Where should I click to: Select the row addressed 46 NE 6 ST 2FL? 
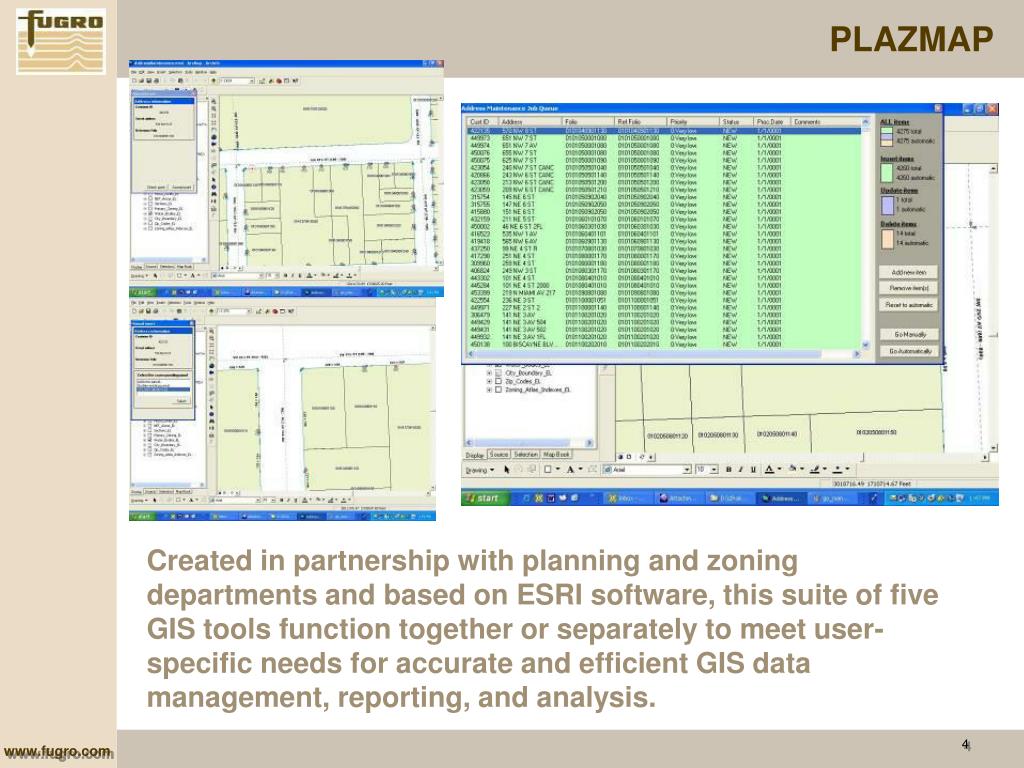(664, 227)
